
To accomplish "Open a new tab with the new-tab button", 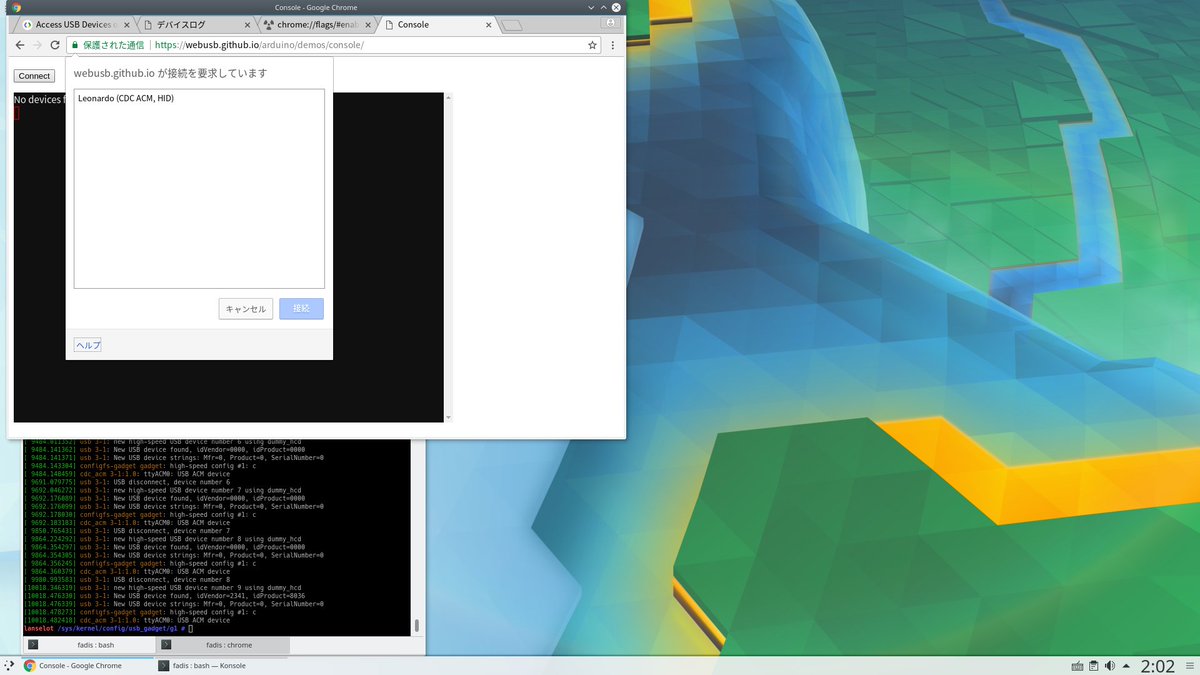I will click(510, 25).
